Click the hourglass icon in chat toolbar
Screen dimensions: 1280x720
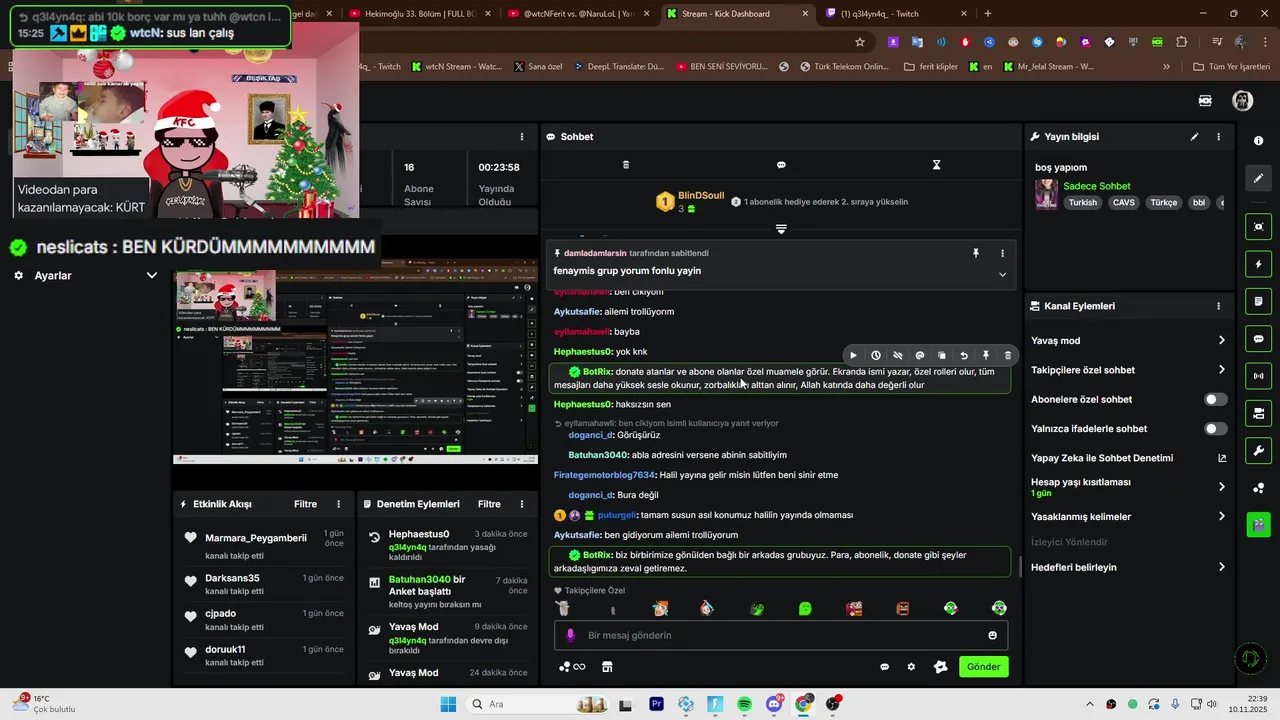[936, 165]
